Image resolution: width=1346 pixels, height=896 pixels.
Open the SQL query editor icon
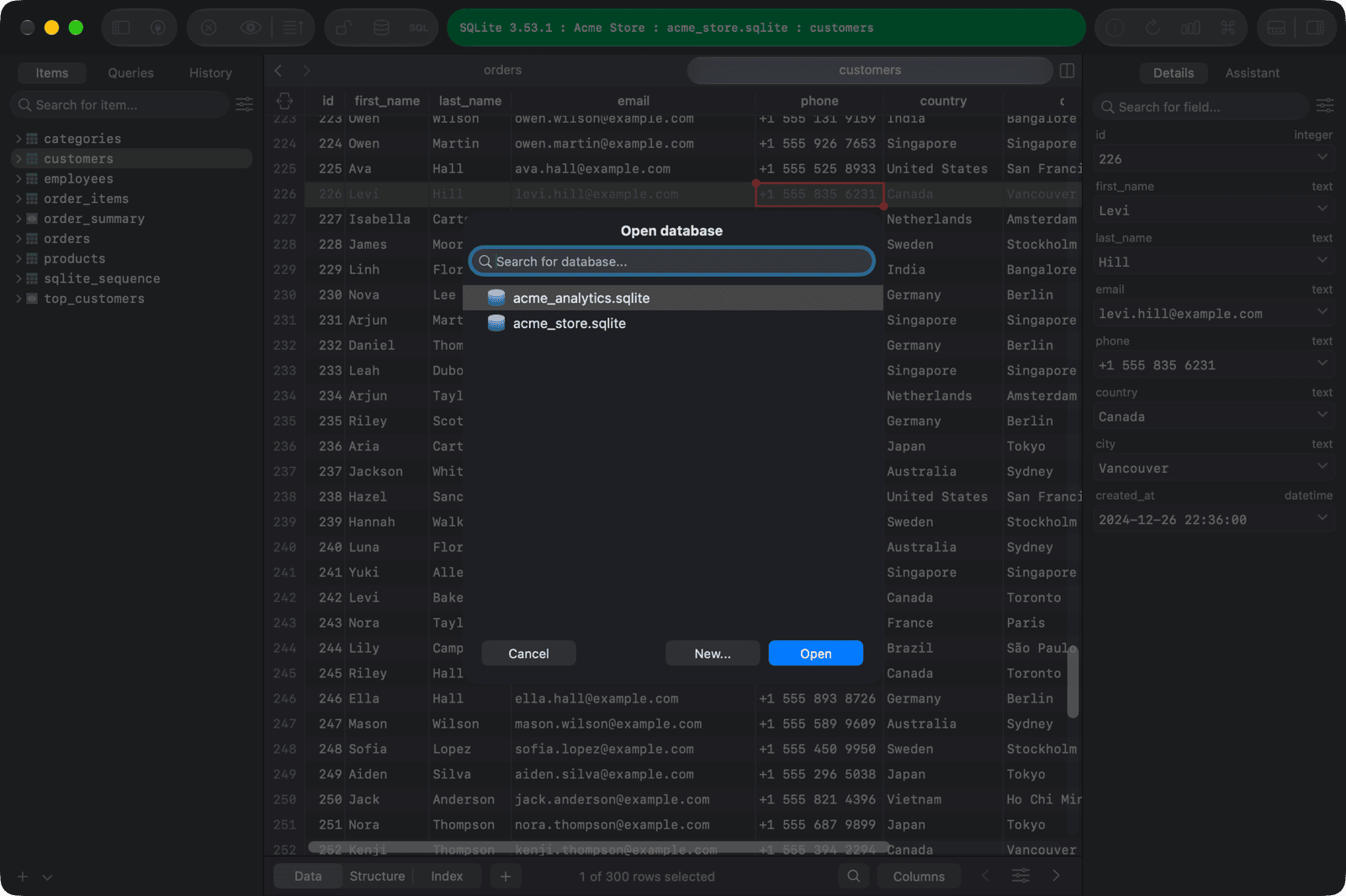click(418, 28)
